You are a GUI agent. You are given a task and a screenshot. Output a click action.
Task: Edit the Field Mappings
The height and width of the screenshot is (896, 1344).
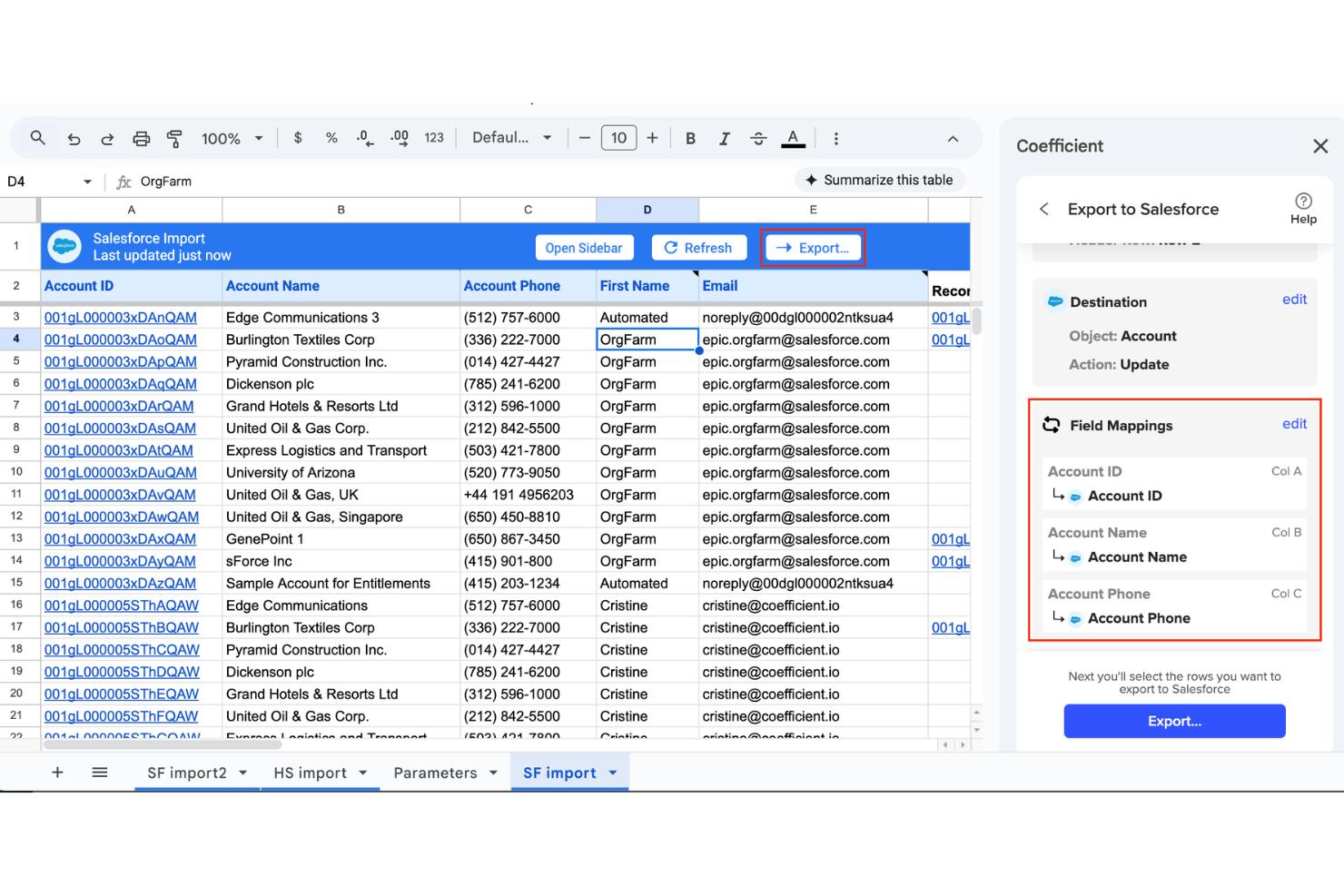[1293, 423]
